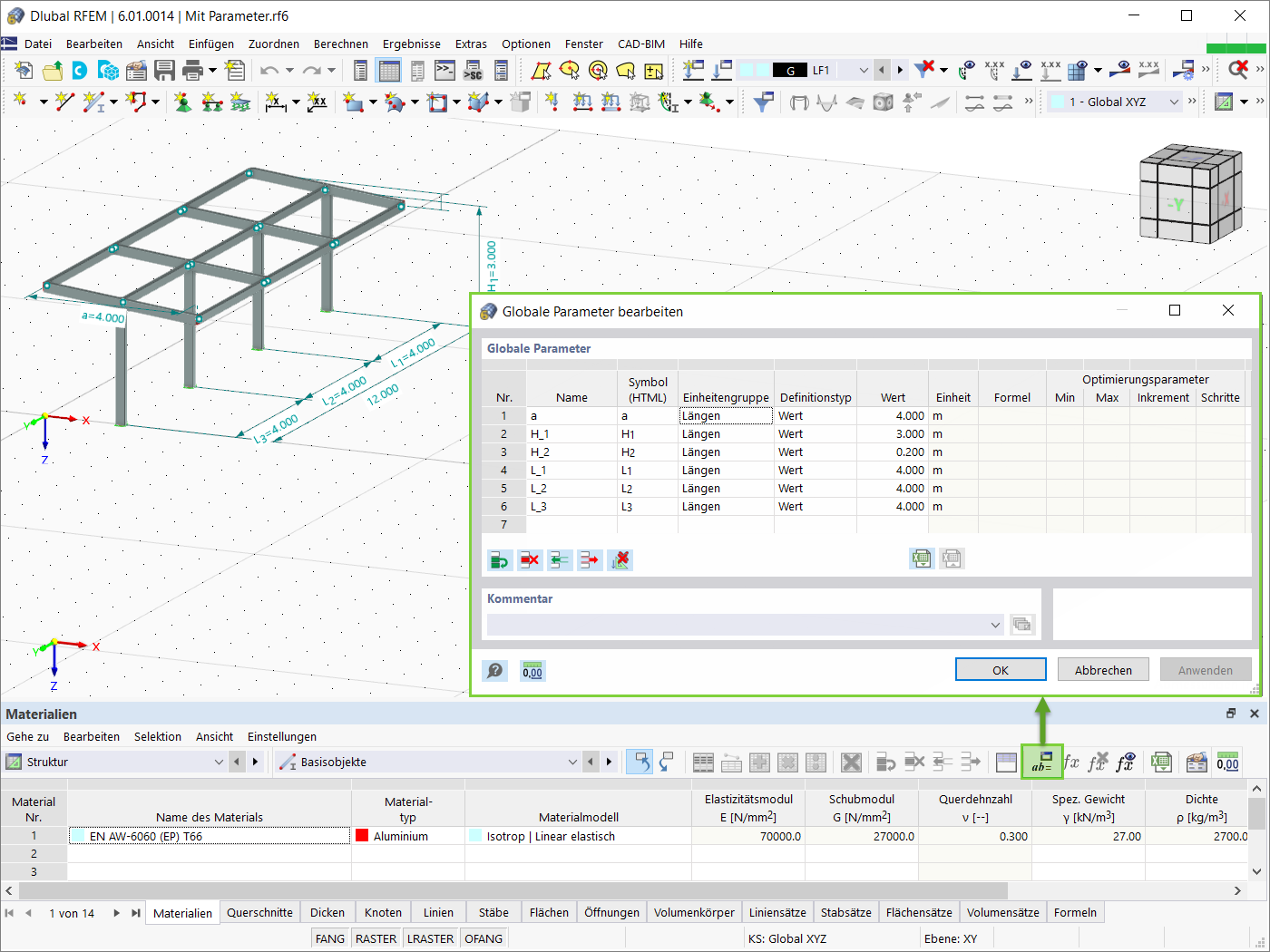Click the red Aluminium material color swatch

362,836
